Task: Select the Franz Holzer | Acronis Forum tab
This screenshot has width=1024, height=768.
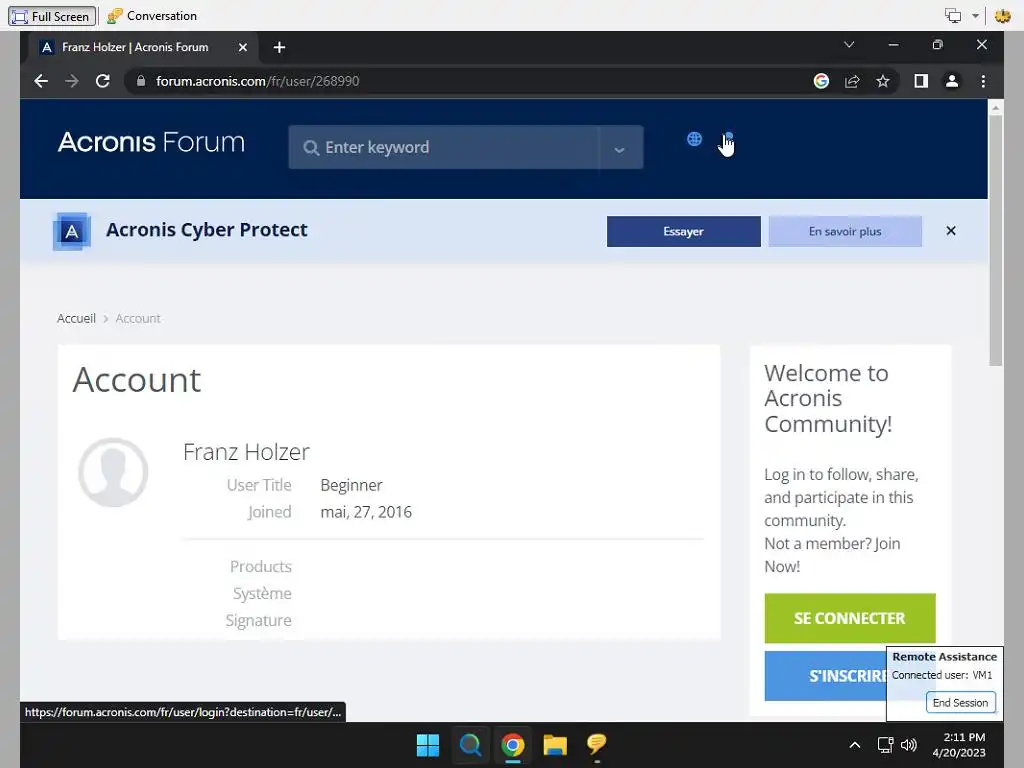Action: [135, 47]
